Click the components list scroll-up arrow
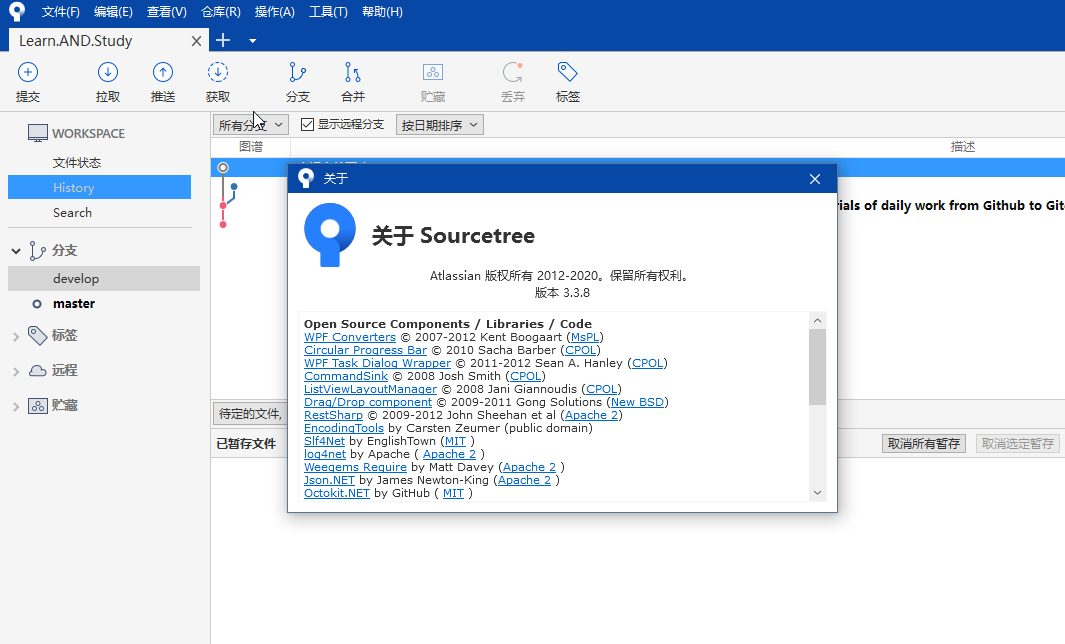The height and width of the screenshot is (644, 1065). pyautogui.click(x=818, y=321)
